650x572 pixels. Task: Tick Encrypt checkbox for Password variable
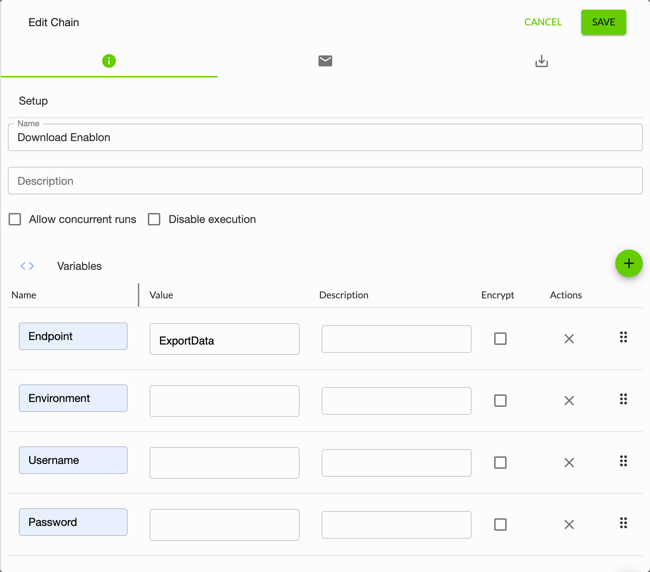click(x=500, y=524)
